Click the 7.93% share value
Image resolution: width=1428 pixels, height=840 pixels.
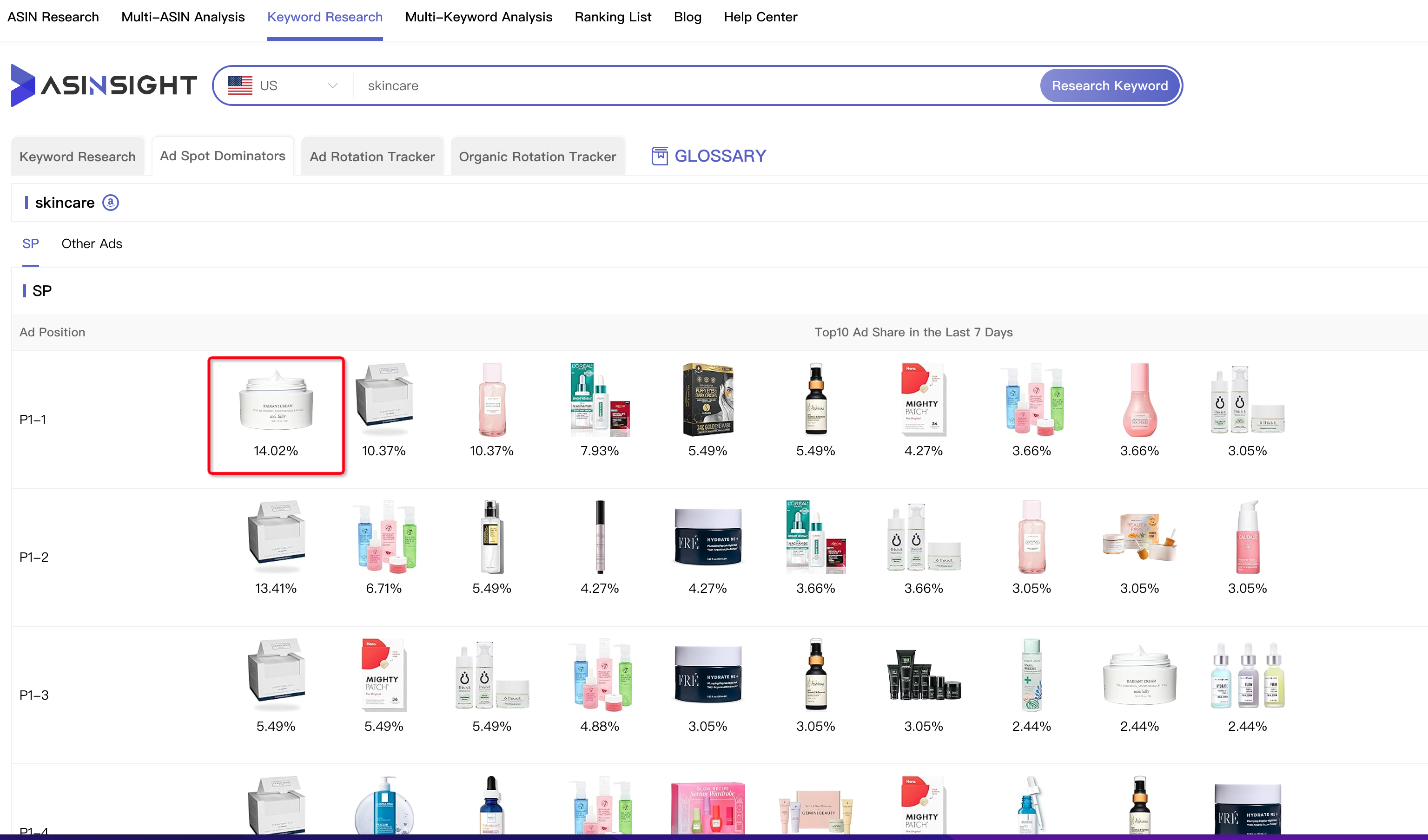tap(600, 451)
